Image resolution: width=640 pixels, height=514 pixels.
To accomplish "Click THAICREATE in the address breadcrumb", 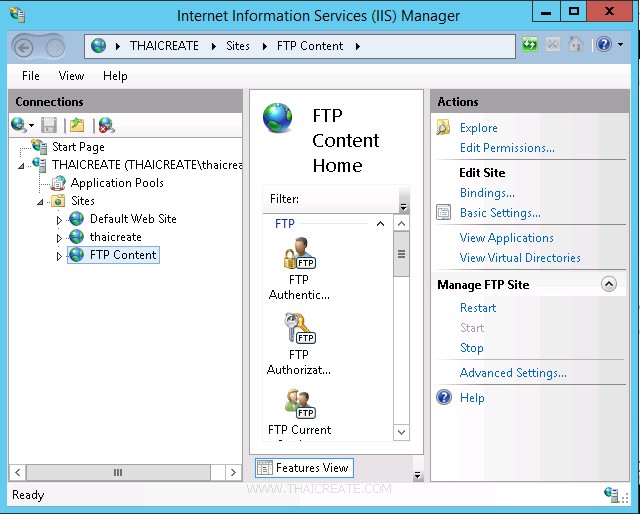I will pos(164,46).
